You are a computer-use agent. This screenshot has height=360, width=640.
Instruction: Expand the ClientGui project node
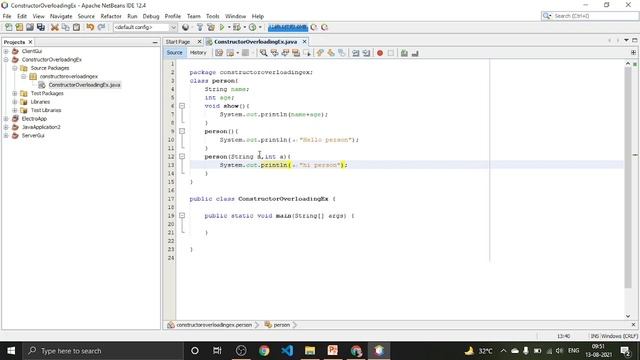[6, 51]
